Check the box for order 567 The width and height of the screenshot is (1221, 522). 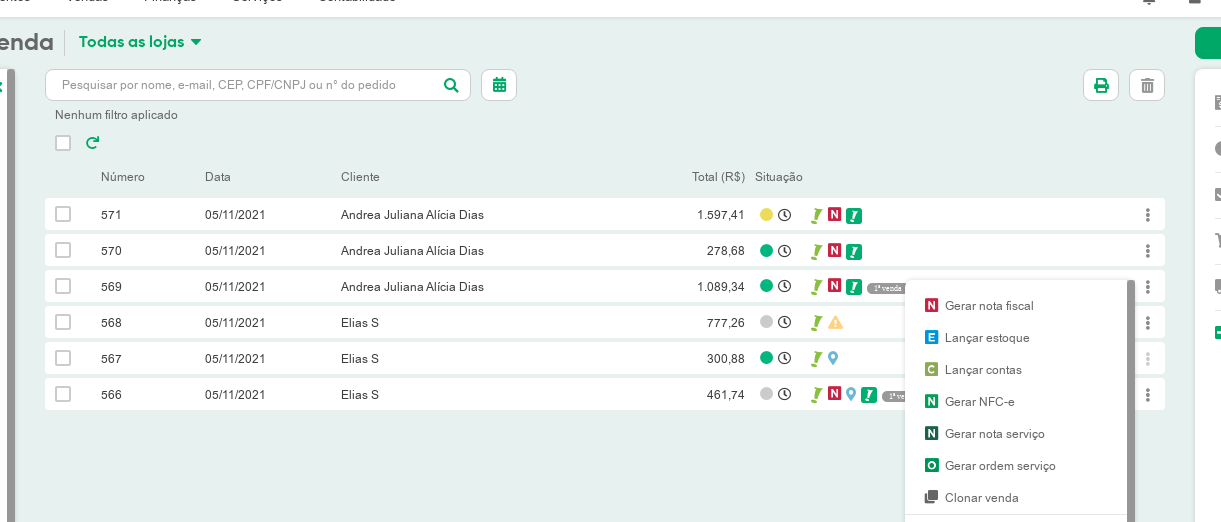pos(63,358)
